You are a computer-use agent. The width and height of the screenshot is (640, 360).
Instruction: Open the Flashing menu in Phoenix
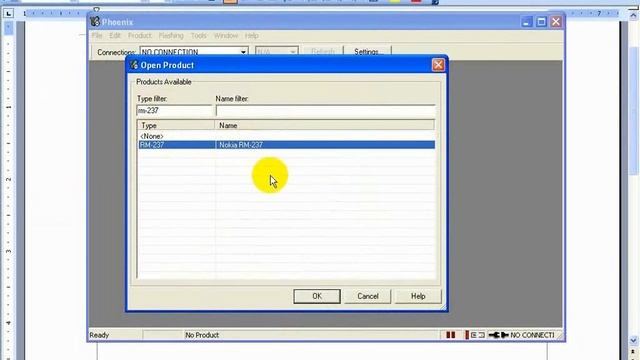pos(171,36)
